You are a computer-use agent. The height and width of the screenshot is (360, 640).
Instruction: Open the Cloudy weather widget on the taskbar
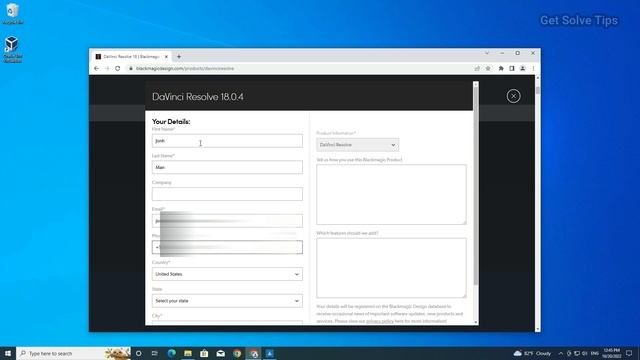tap(532, 353)
